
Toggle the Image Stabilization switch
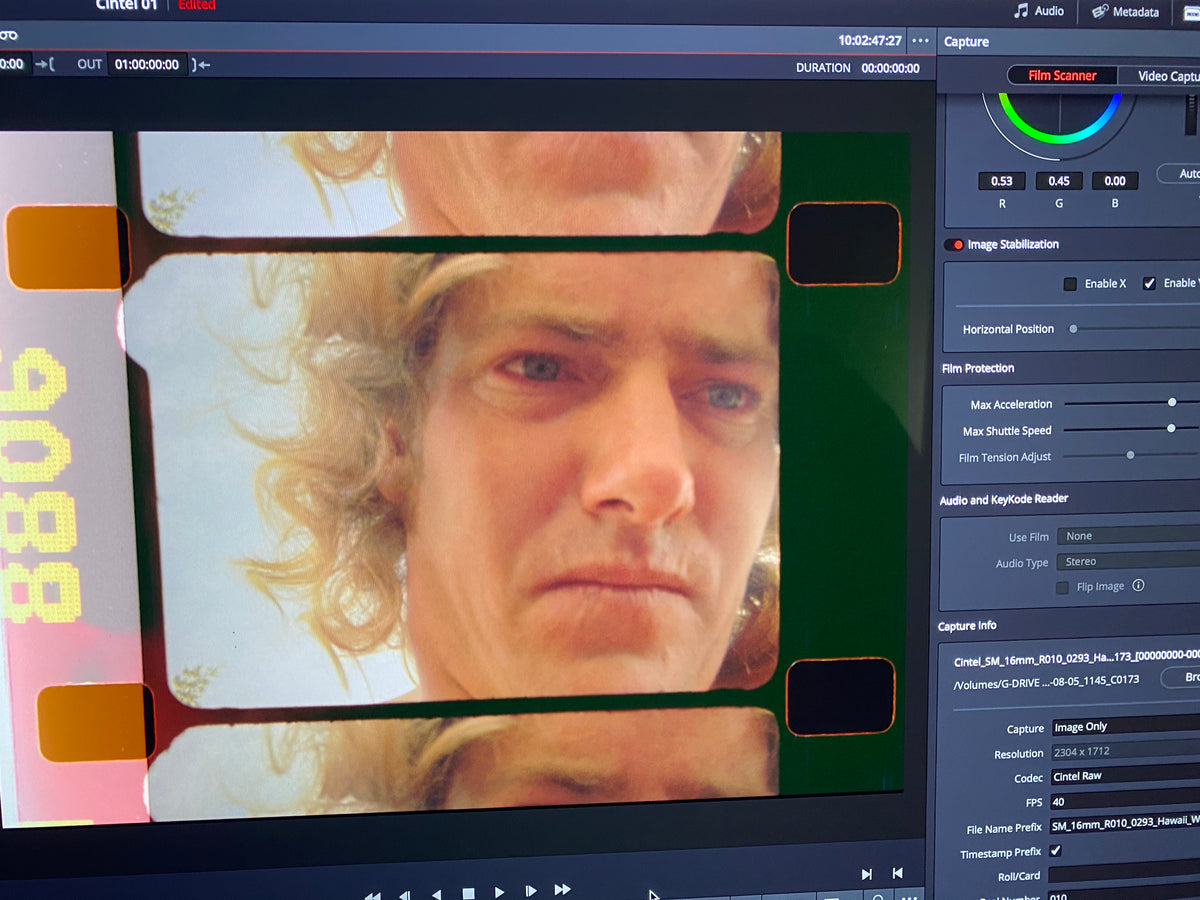[954, 245]
